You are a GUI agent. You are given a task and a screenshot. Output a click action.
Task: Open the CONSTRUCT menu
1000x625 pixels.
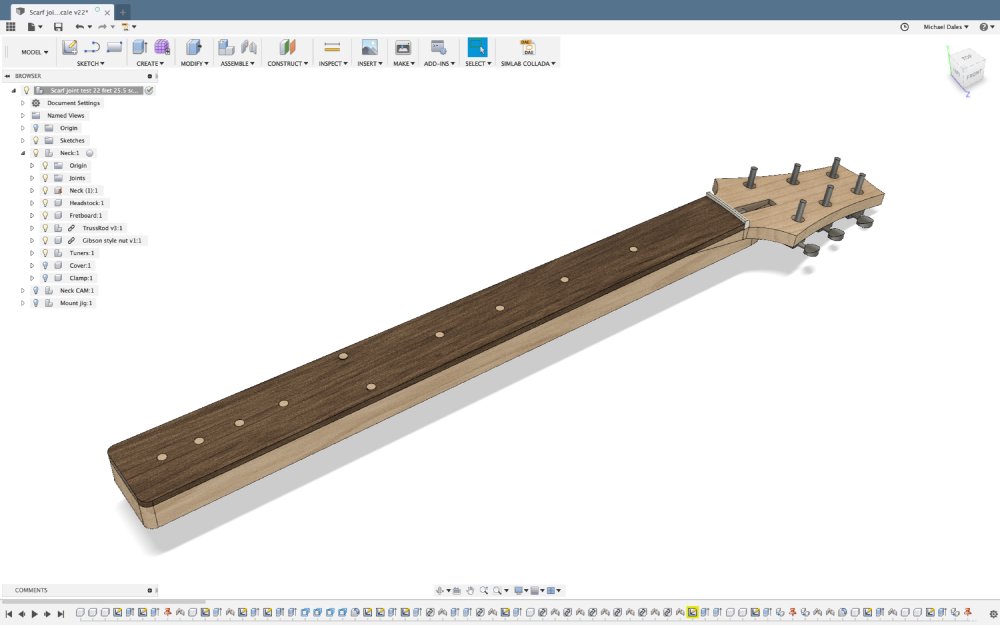[288, 64]
